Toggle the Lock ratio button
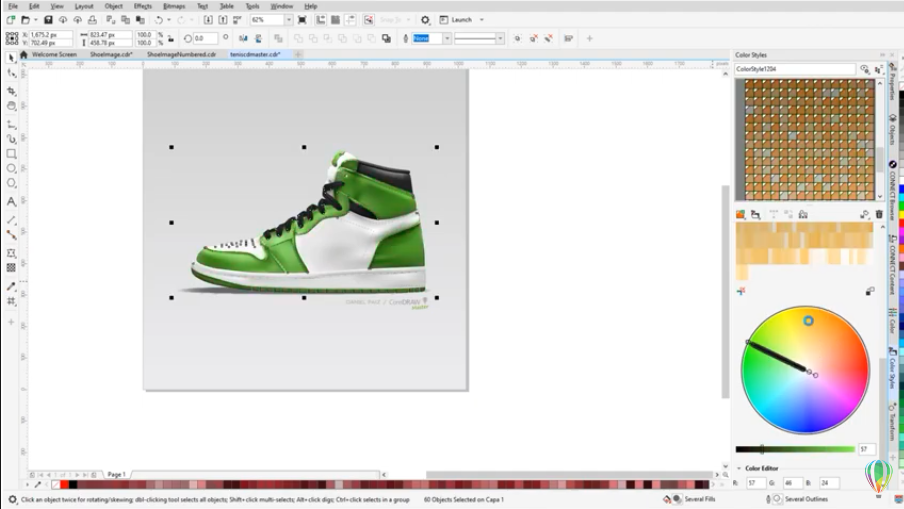 [x=171, y=39]
